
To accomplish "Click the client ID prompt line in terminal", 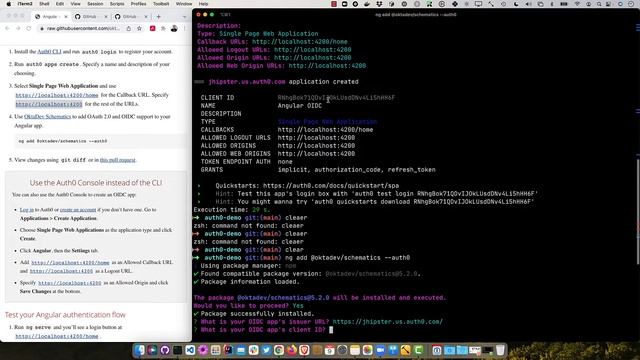I will (x=263, y=330).
